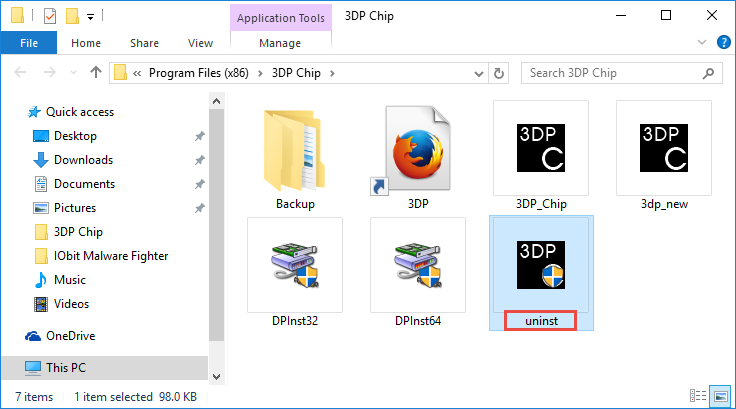
Task: Go up one folder level
Action: pyautogui.click(x=96, y=72)
